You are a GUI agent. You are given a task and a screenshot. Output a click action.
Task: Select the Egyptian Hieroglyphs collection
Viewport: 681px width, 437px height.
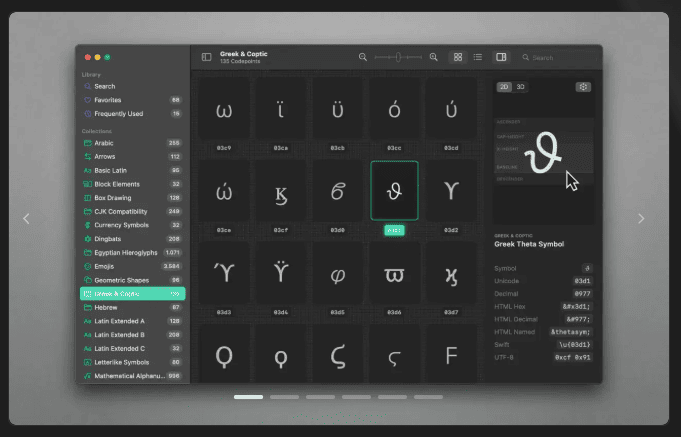(x=132, y=252)
